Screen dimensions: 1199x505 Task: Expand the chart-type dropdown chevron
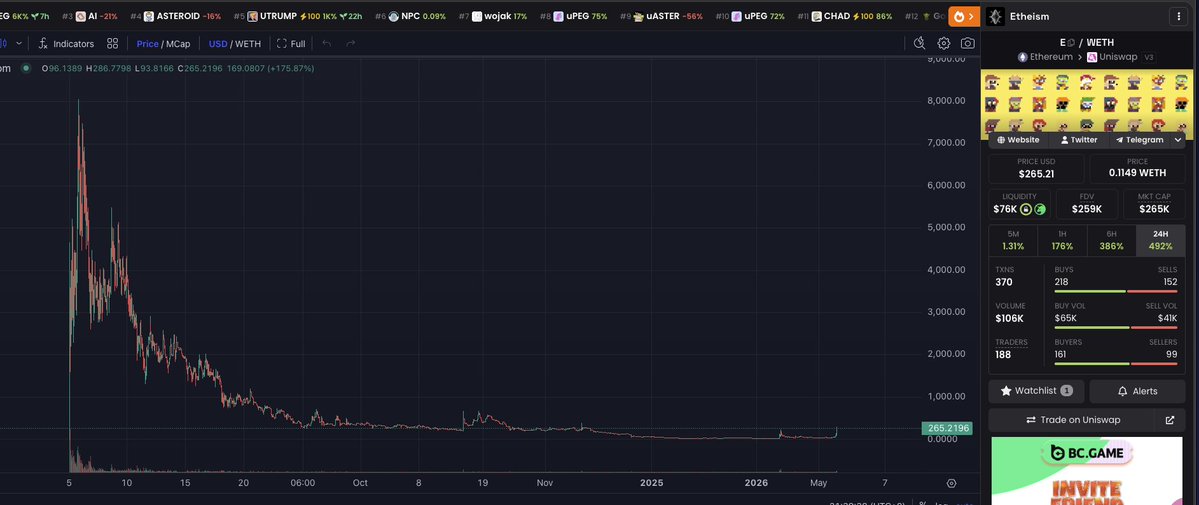(x=19, y=44)
